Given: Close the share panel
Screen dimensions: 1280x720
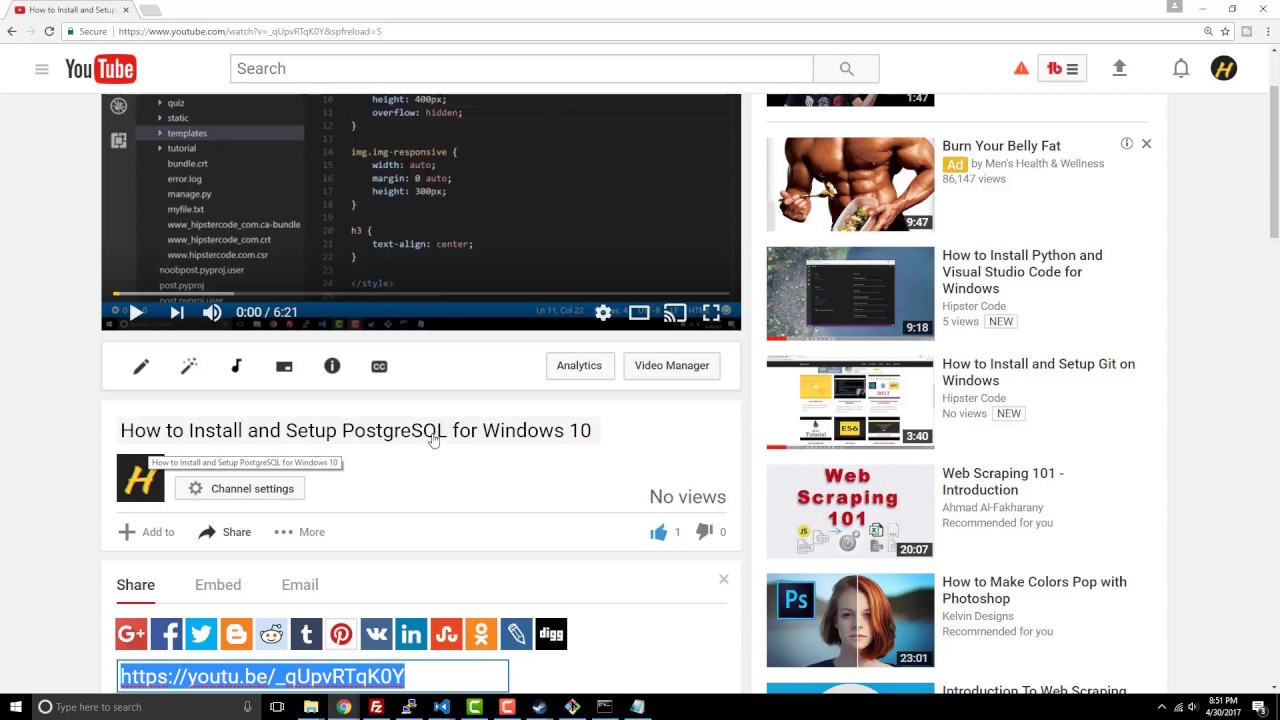Looking at the screenshot, I should (724, 579).
